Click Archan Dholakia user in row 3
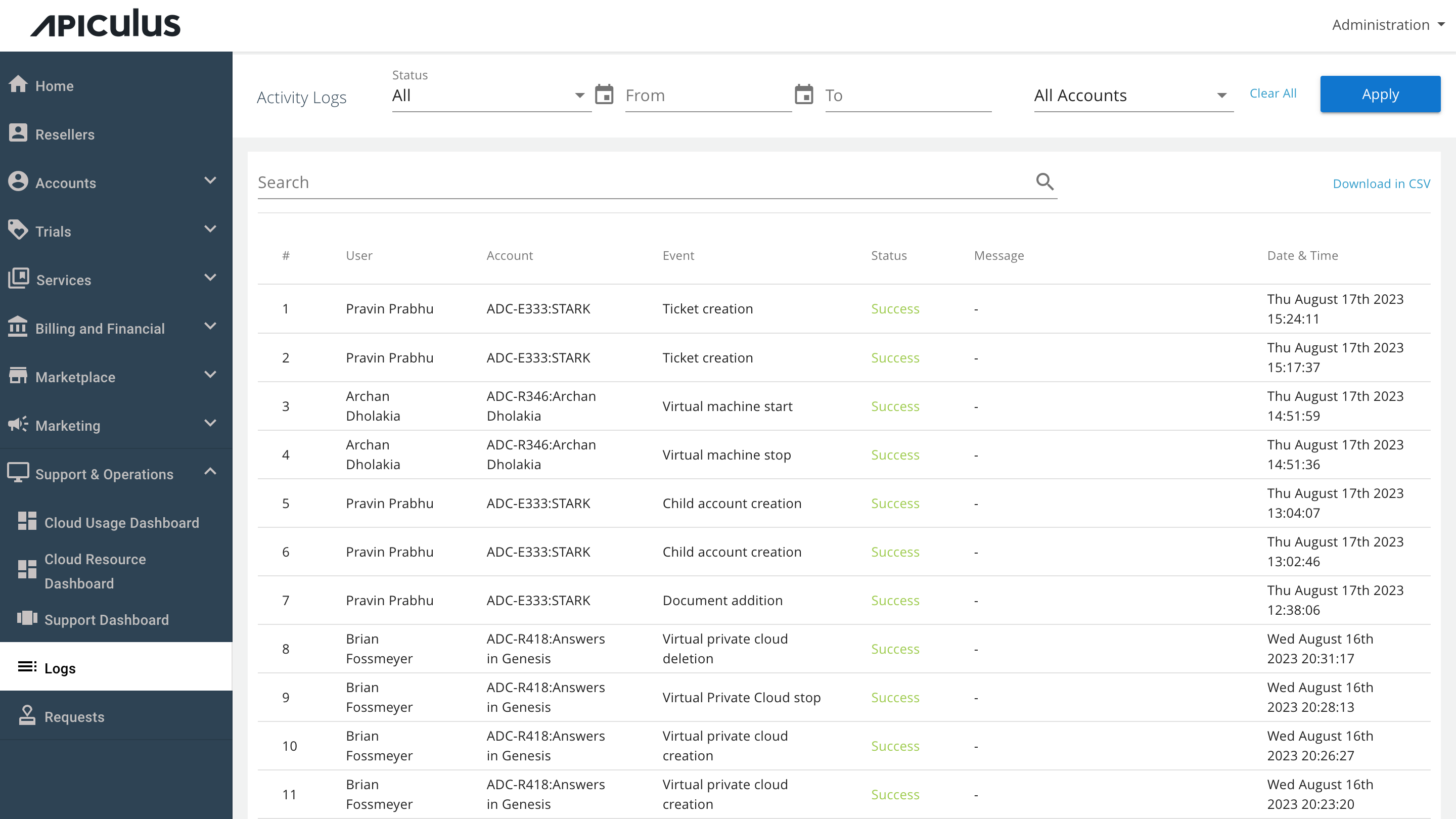The width and height of the screenshot is (1456, 819). (373, 406)
